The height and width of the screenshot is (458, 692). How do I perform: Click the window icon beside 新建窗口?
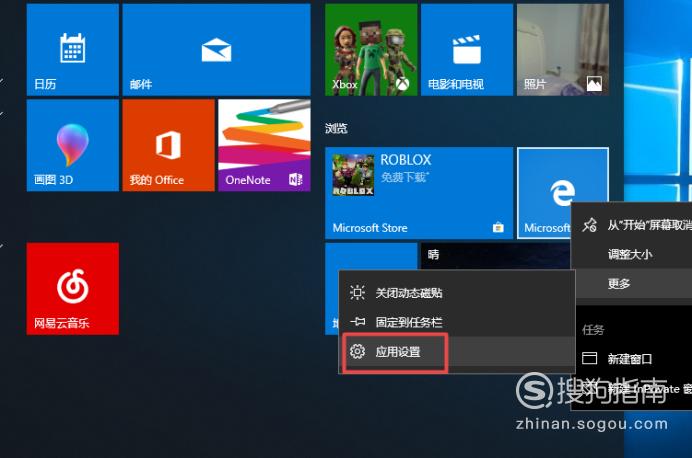coord(590,358)
